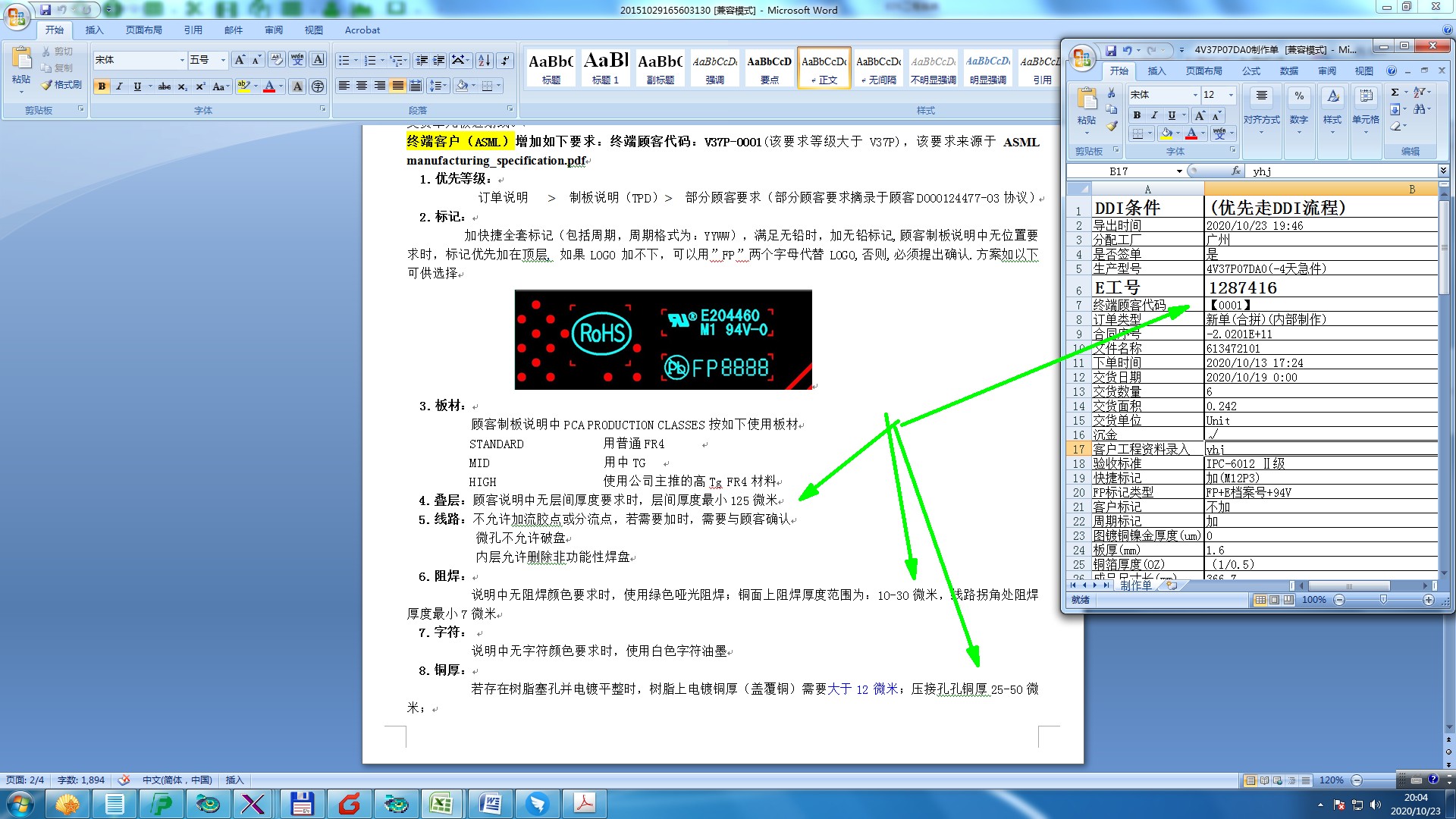The image size is (1456, 819).
Task: Click Excel's fill color paint bucket
Action: click(1167, 134)
